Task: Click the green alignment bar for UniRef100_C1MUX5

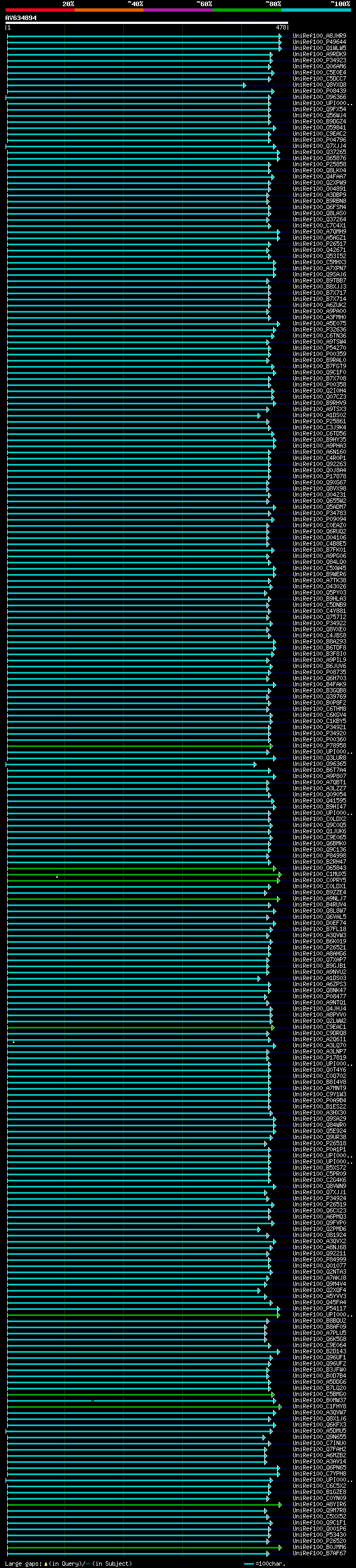Action: 144,874
